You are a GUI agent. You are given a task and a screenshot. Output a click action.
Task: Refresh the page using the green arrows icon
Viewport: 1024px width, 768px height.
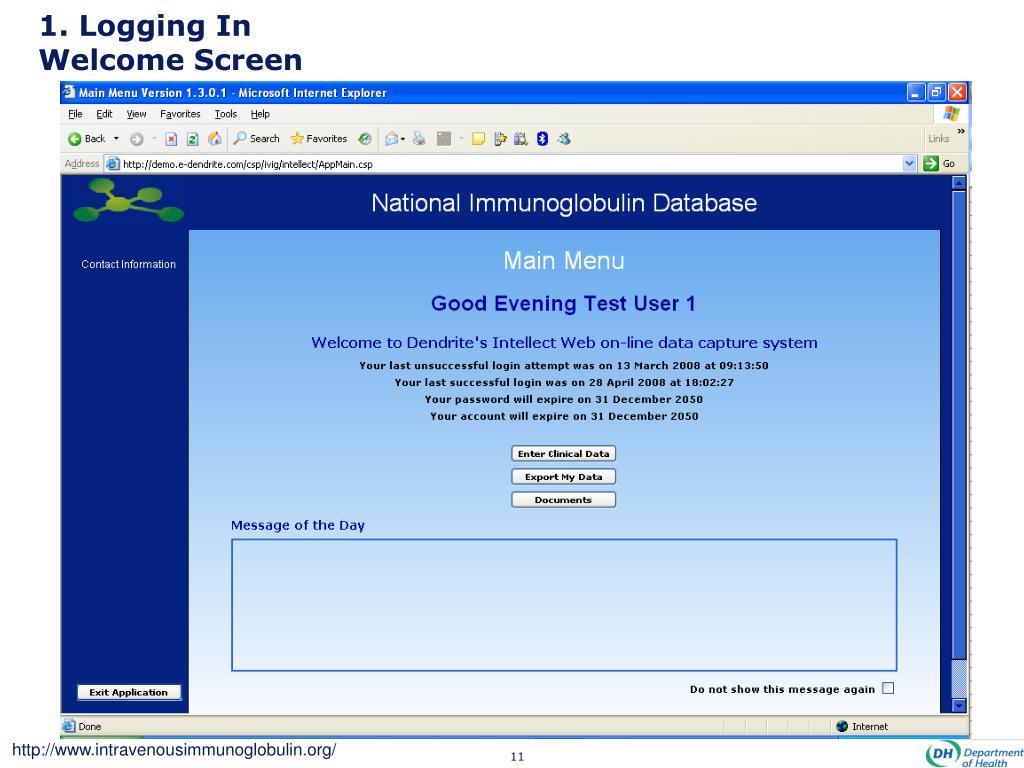(x=192, y=138)
